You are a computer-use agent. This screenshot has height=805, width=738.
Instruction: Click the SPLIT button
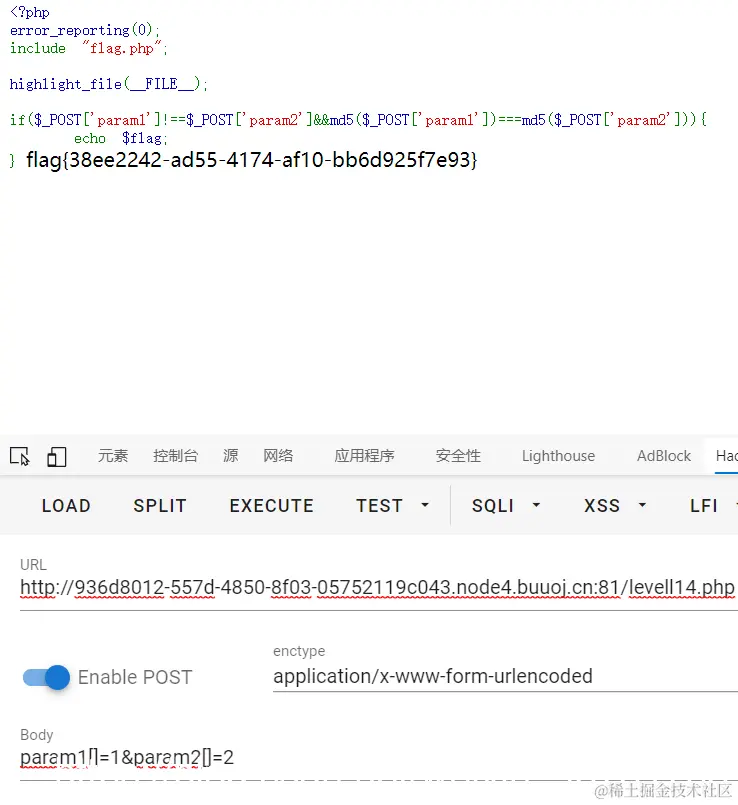160,506
